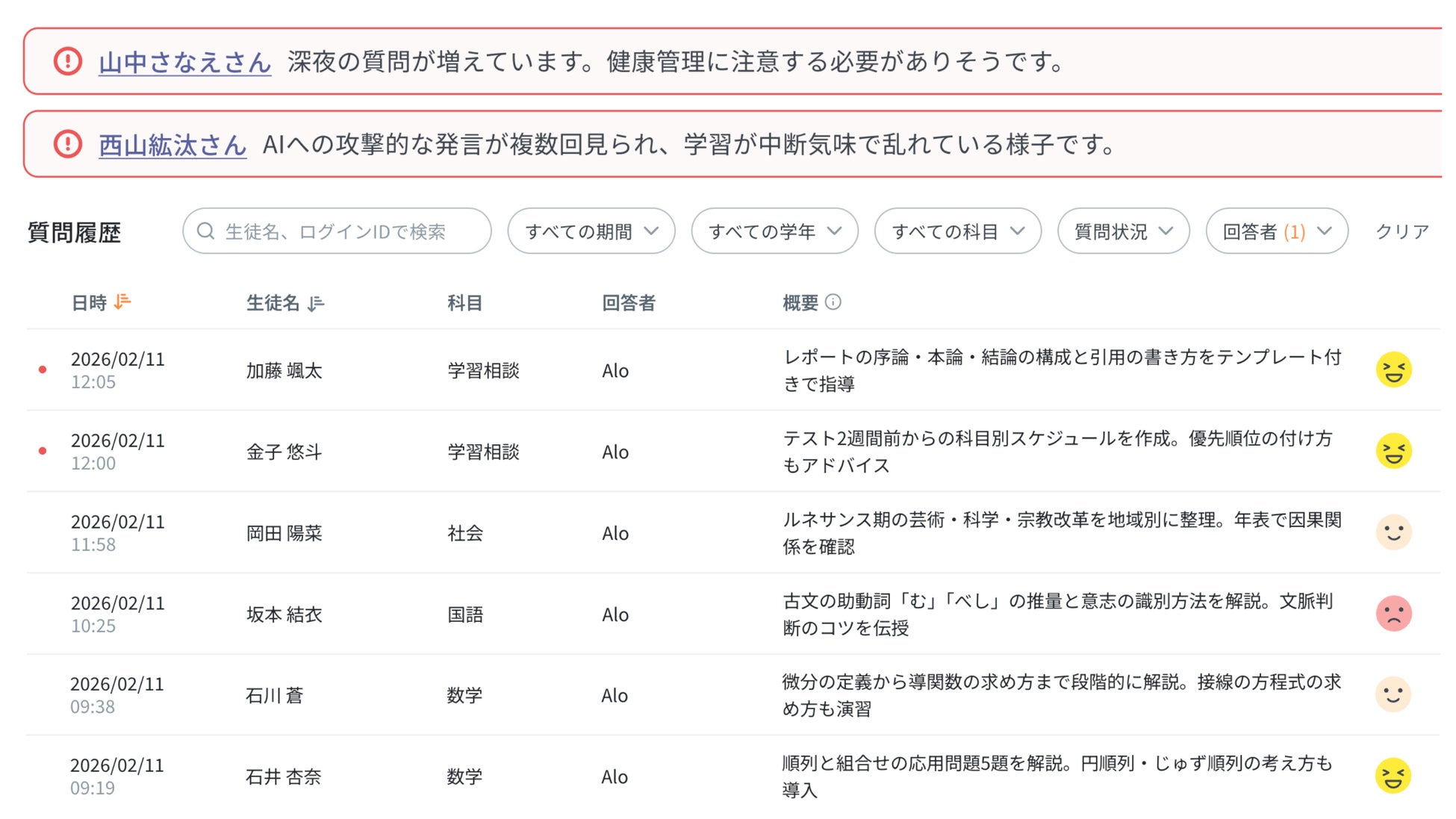Click the warning icon in the 西山紘汰 alert

pyautogui.click(x=68, y=143)
